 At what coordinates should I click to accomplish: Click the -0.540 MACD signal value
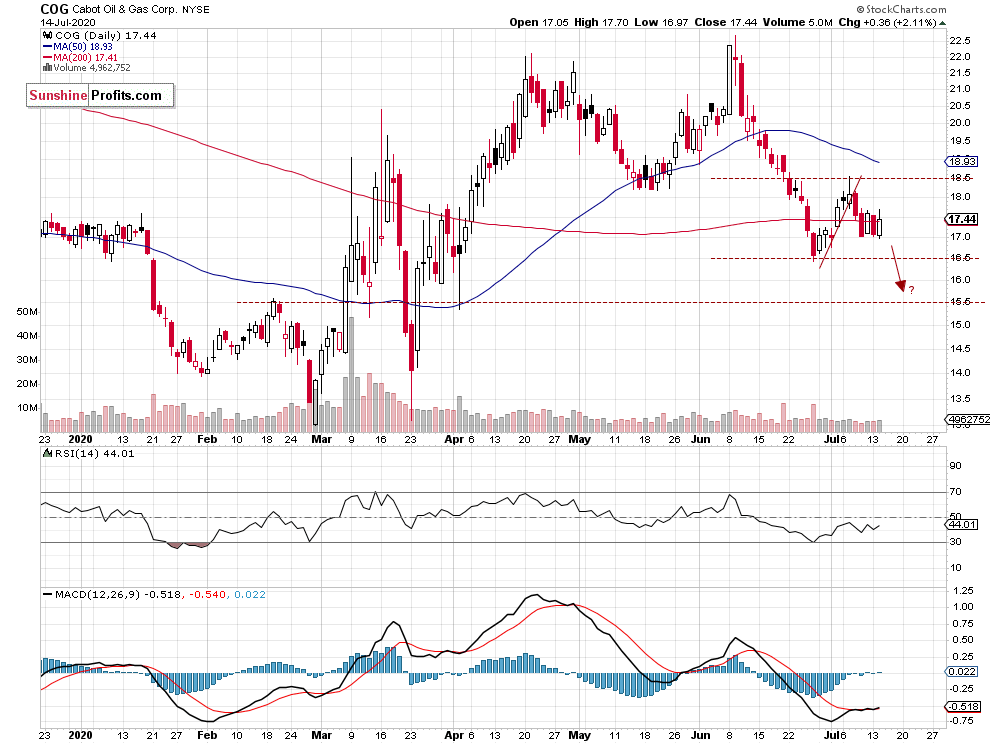(208, 594)
